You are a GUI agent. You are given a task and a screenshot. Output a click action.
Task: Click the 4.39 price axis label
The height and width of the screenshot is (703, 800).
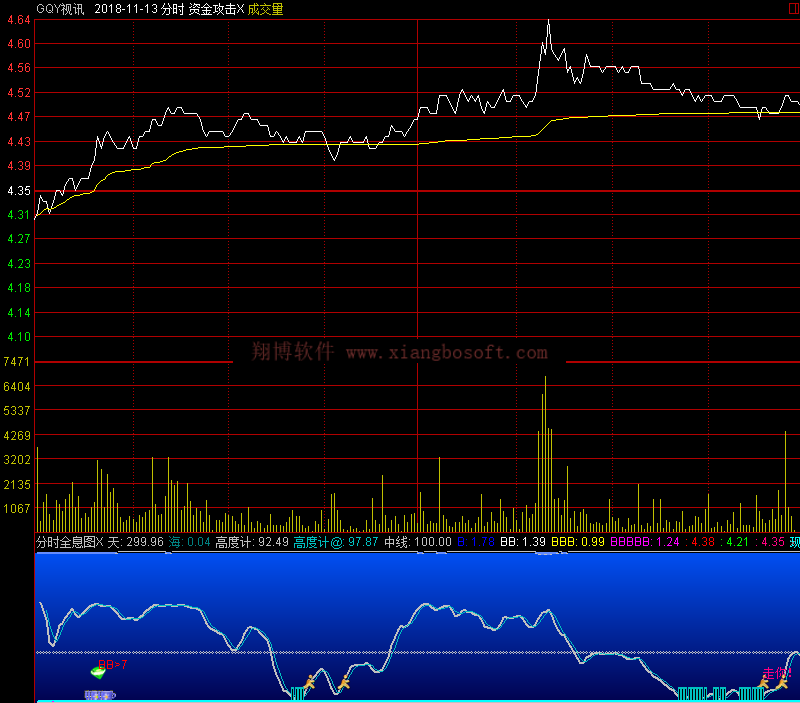point(19,166)
